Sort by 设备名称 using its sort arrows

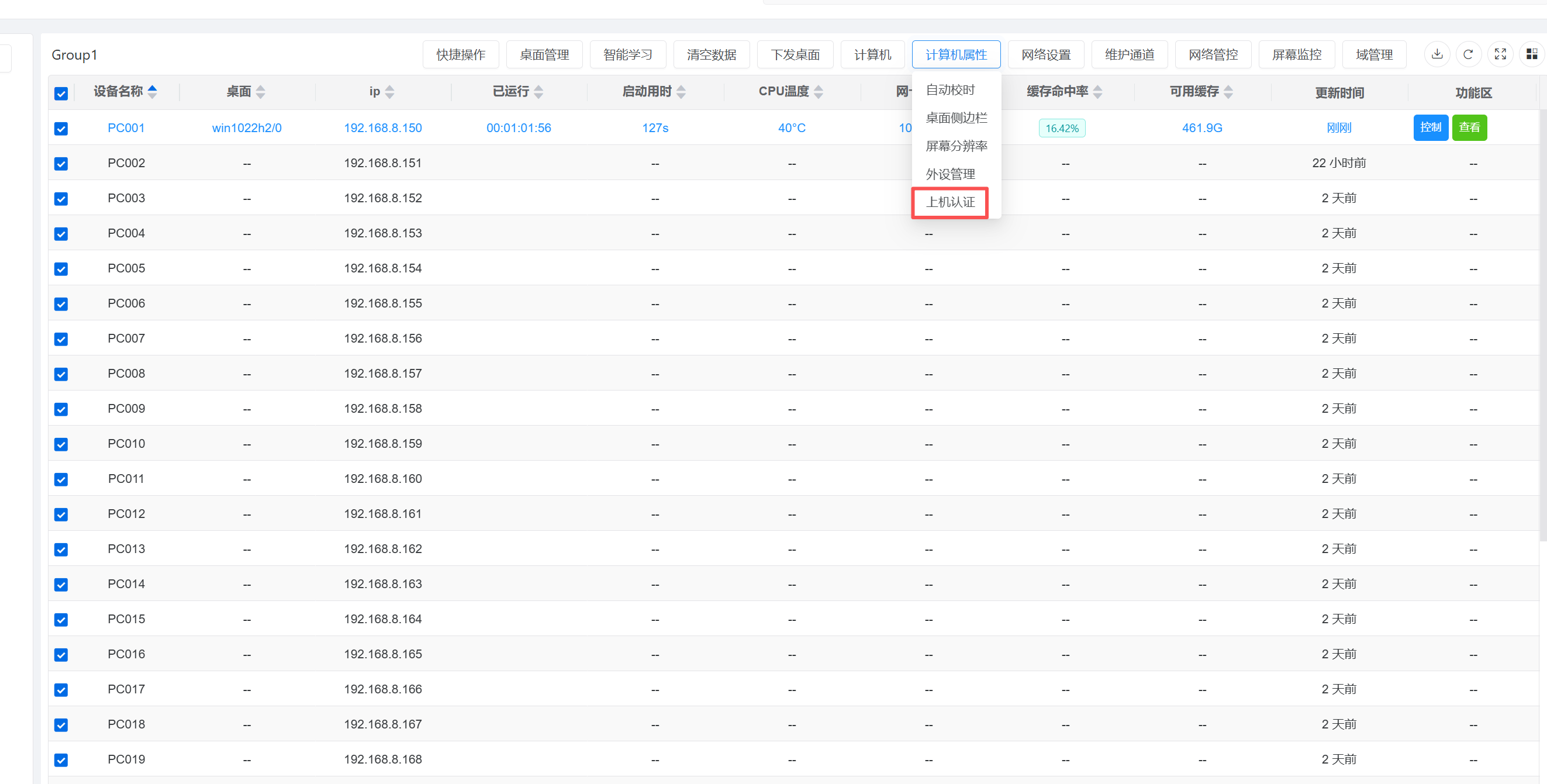pos(153,92)
